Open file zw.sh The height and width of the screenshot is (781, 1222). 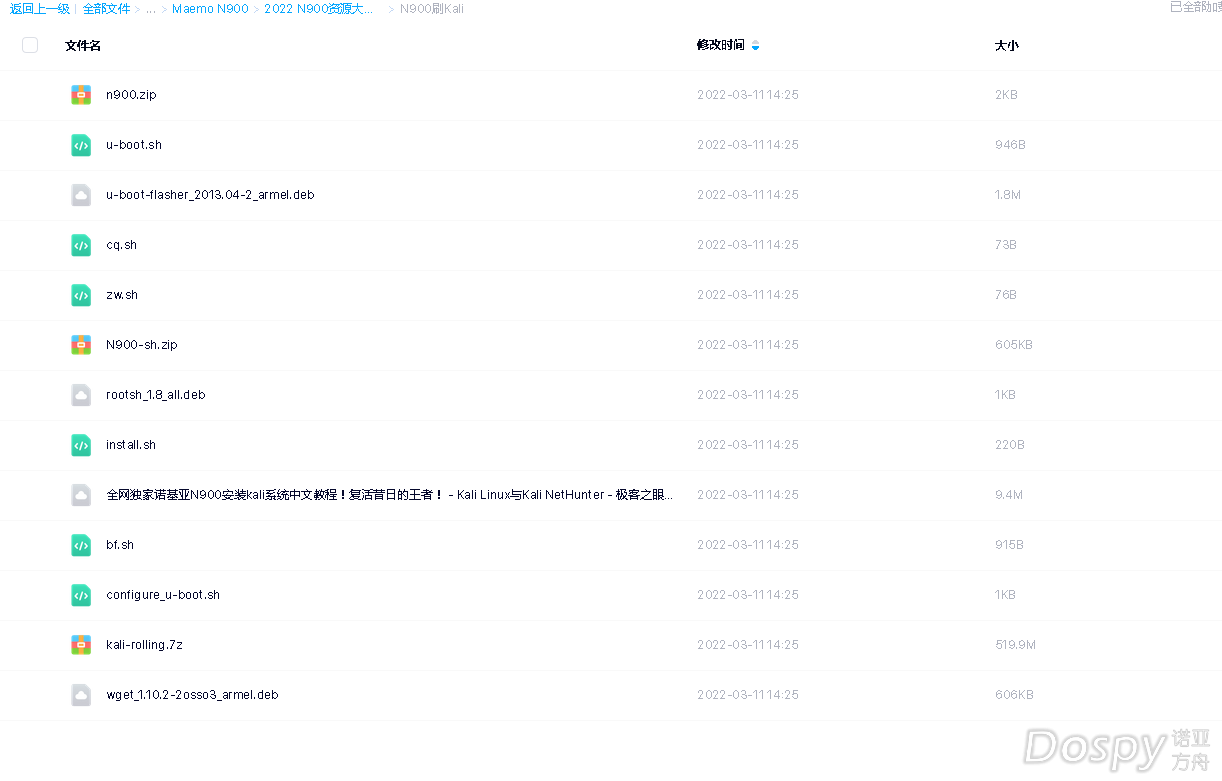click(x=122, y=295)
